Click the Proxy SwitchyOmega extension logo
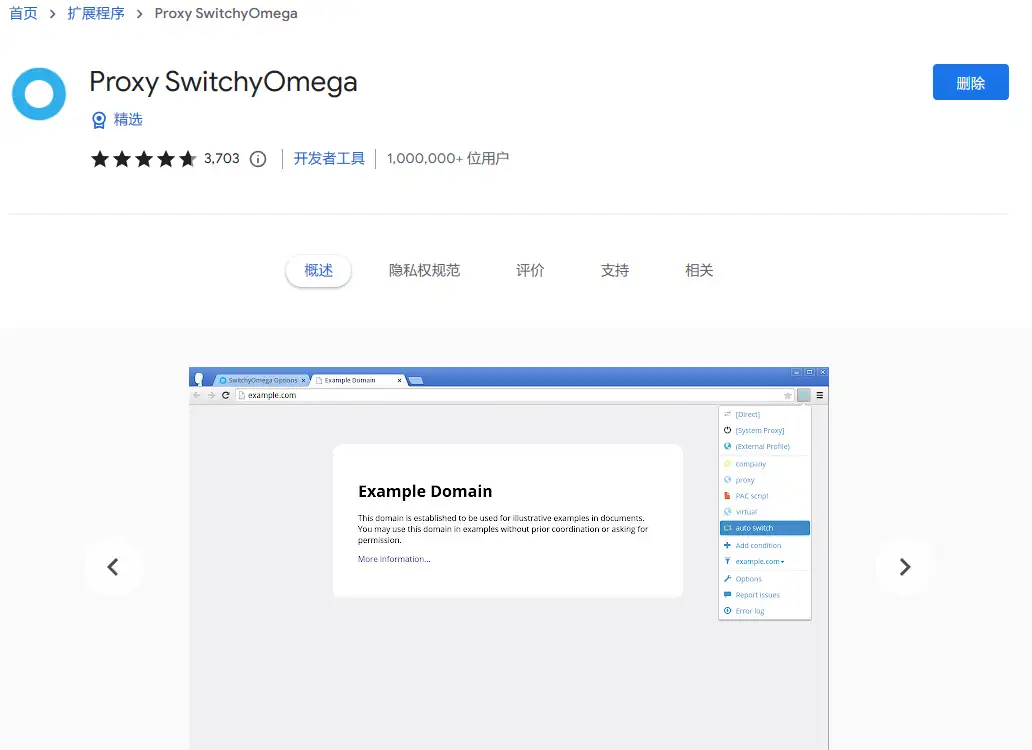The height and width of the screenshot is (750, 1032). click(x=38, y=93)
